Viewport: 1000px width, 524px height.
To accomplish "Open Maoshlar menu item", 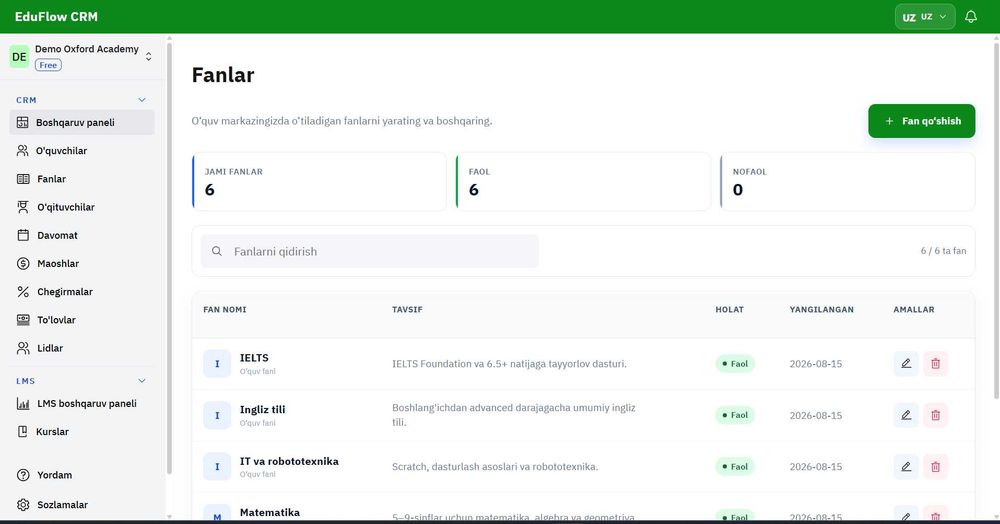I will (82, 263).
